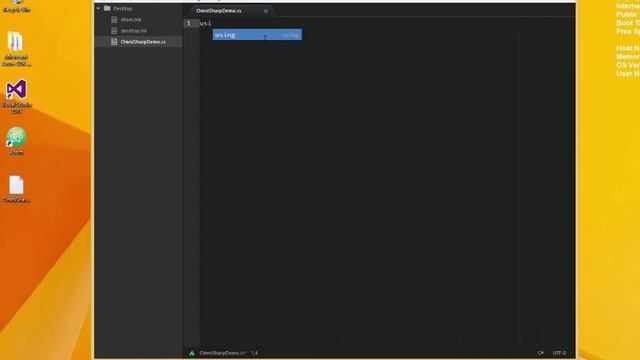Open the UTF-8 encoding selector

560,353
